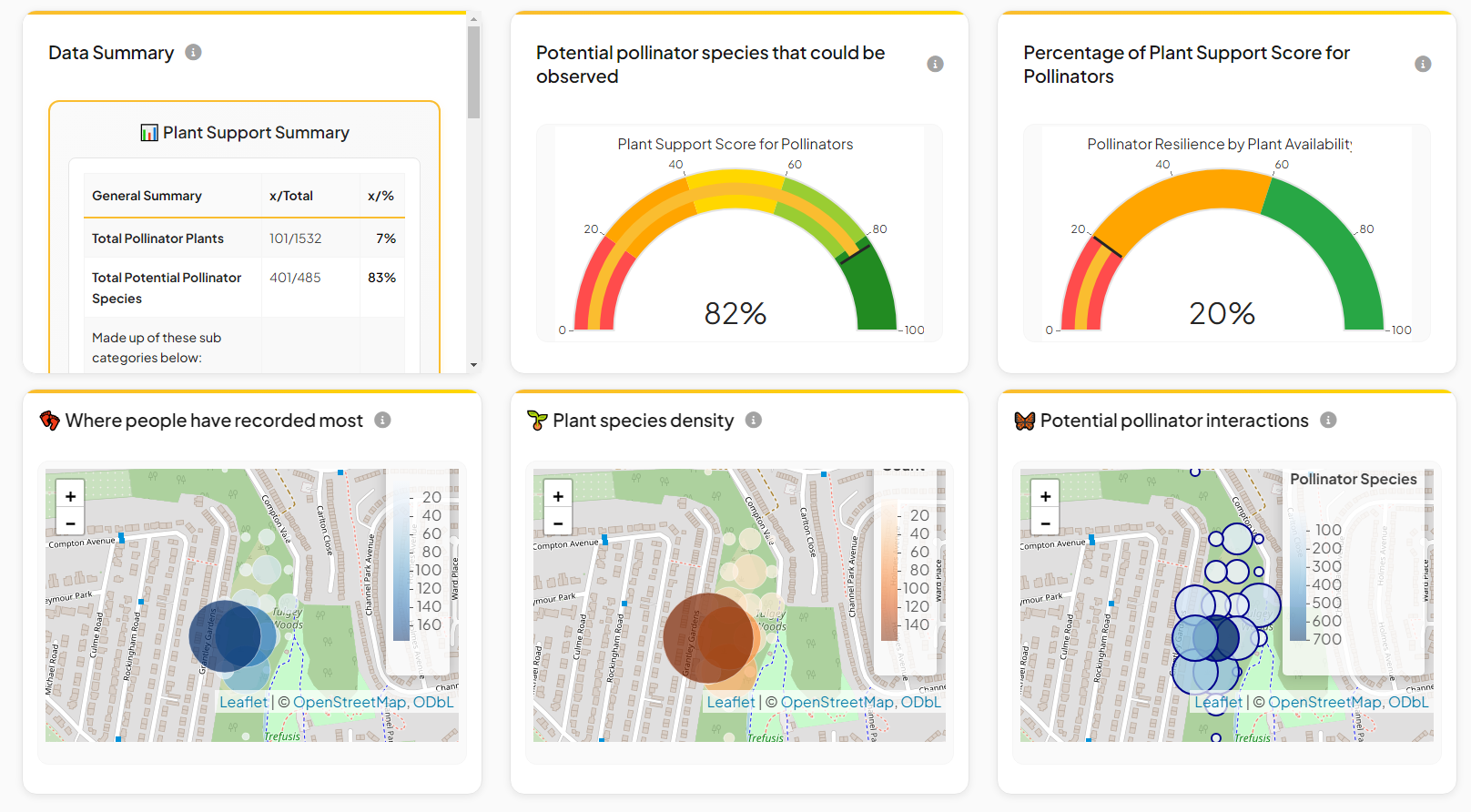Zoom out on the pollinator interactions map
Image resolution: width=1471 pixels, height=812 pixels.
tap(1045, 523)
